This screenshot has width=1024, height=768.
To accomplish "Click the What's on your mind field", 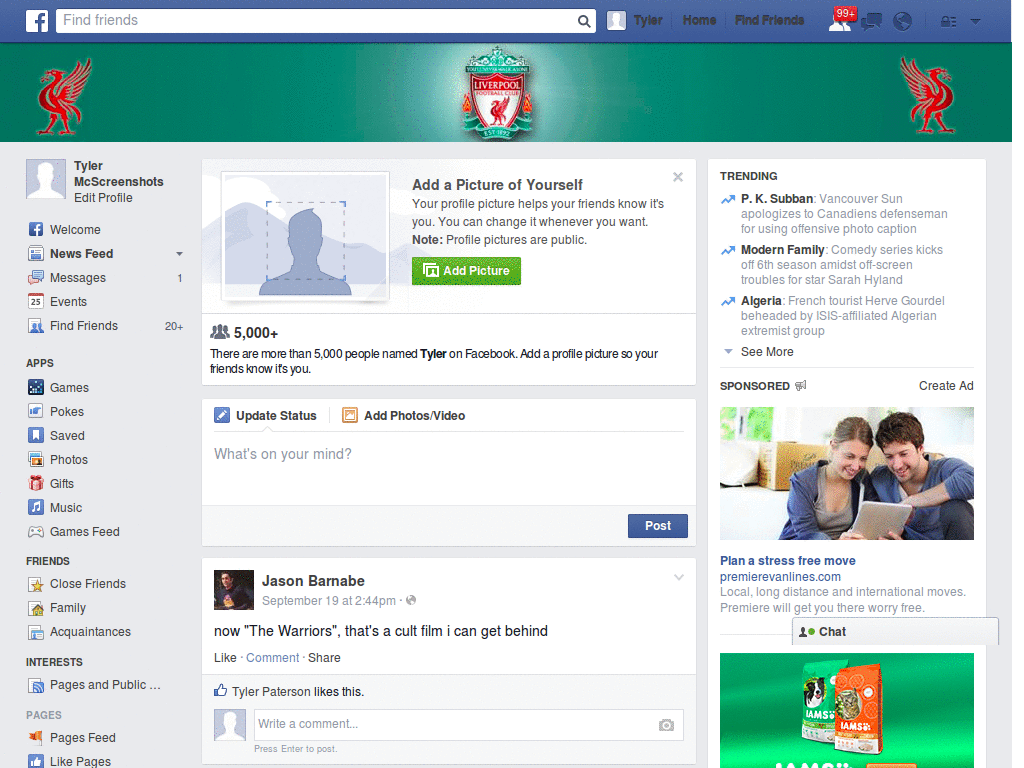I will (x=449, y=468).
